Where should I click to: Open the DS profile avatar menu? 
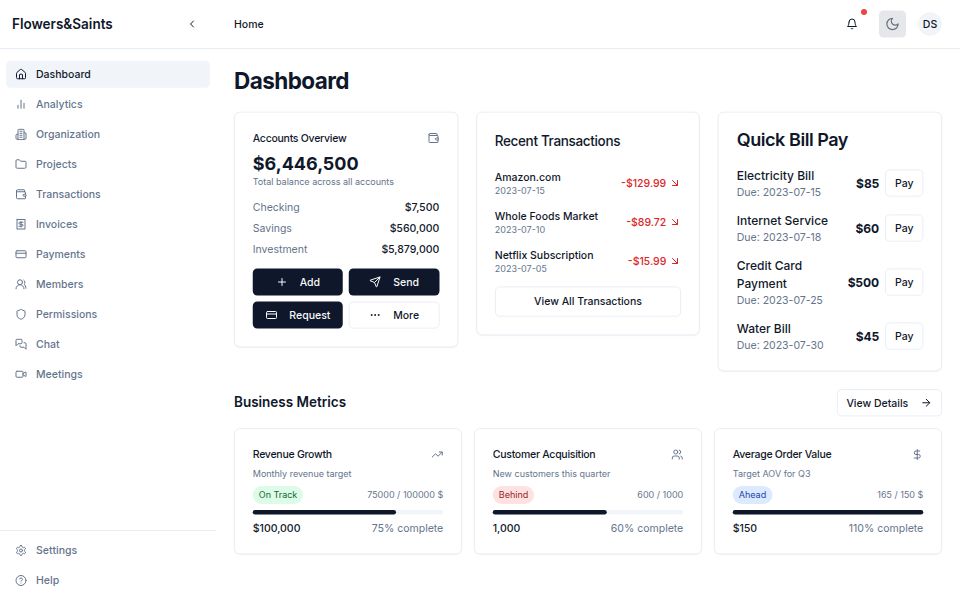(930, 24)
